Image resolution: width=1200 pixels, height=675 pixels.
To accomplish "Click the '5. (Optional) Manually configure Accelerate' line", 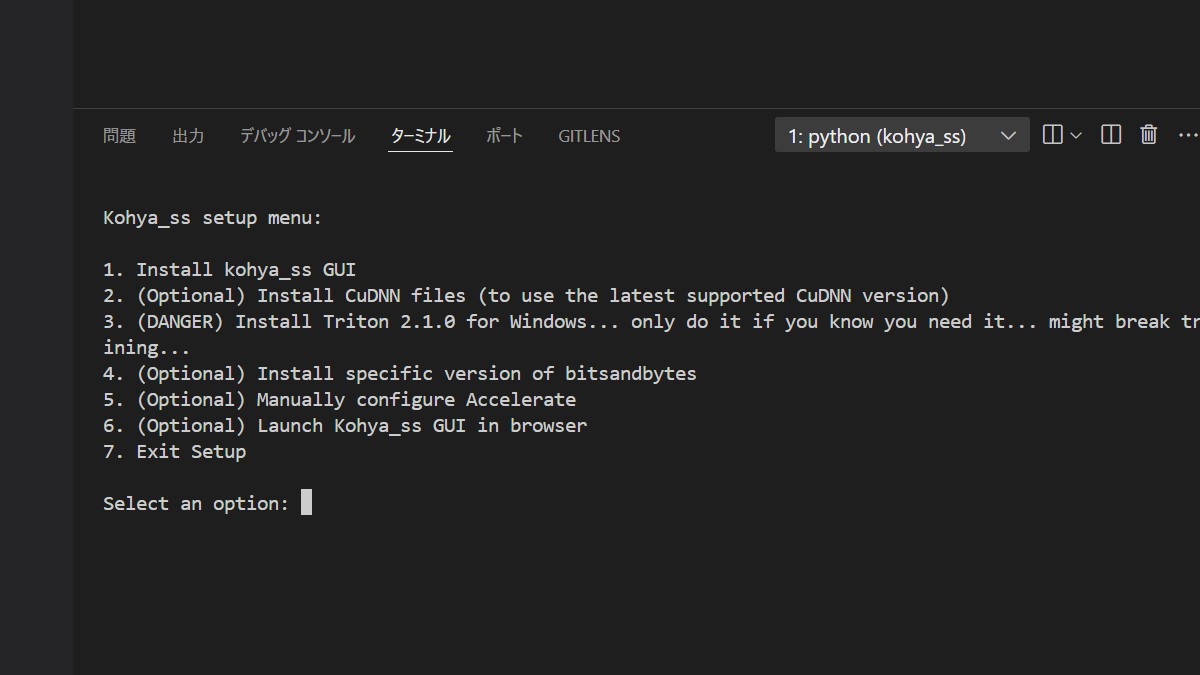I will (340, 400).
